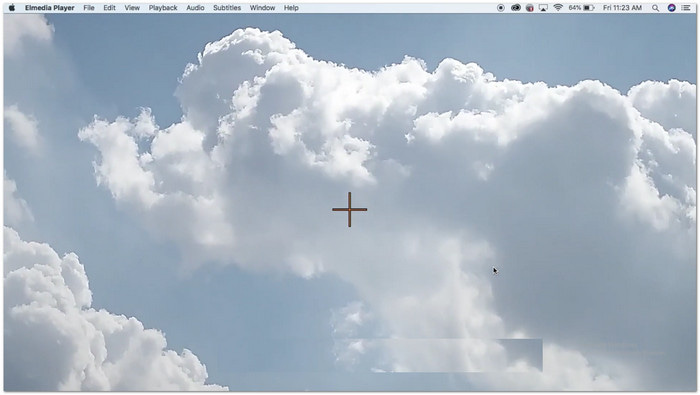Click the red badge status icon

pyautogui.click(x=530, y=8)
